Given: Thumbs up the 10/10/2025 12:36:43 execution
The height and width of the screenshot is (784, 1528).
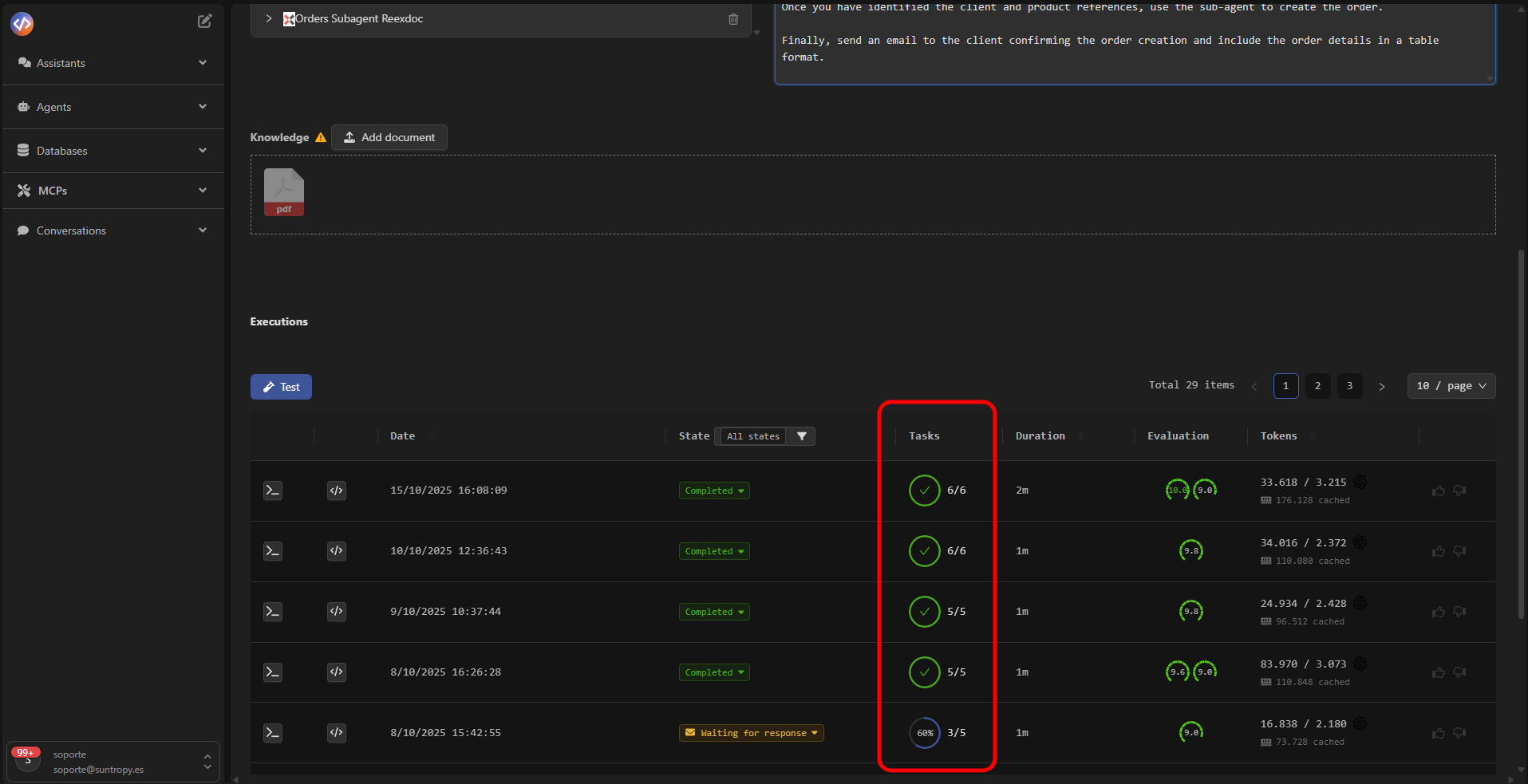Looking at the screenshot, I should (1439, 551).
